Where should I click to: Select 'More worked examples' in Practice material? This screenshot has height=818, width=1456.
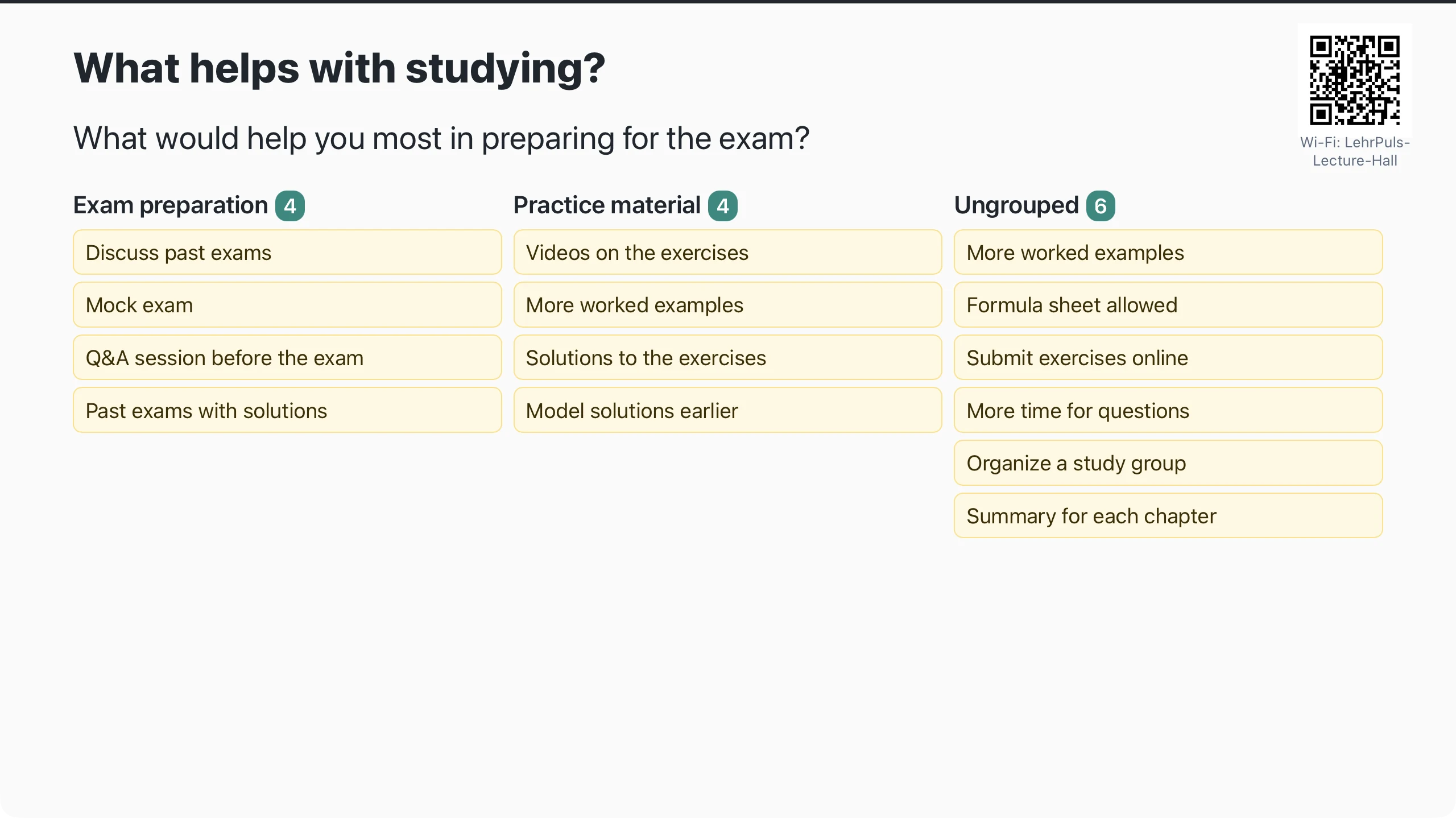[x=727, y=305]
